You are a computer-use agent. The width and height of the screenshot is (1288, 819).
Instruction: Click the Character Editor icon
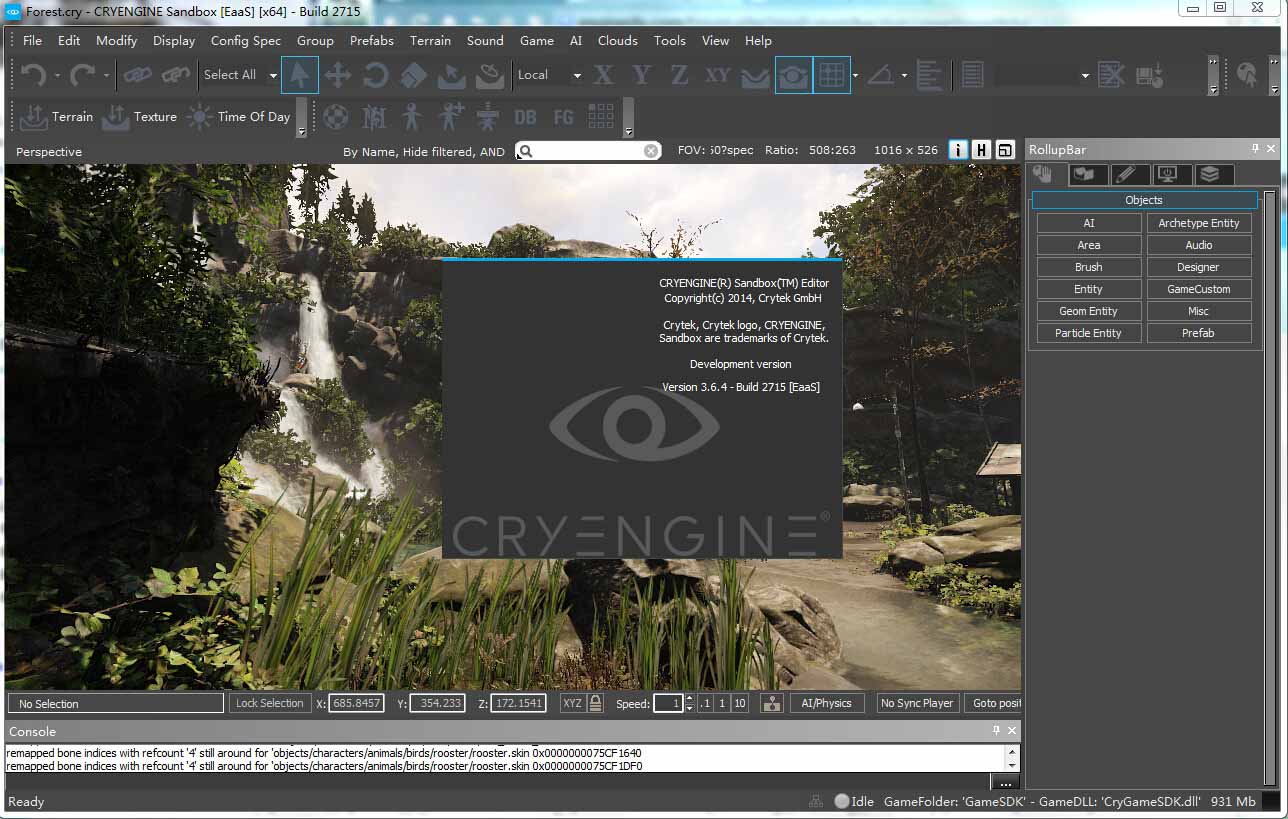coord(373,117)
